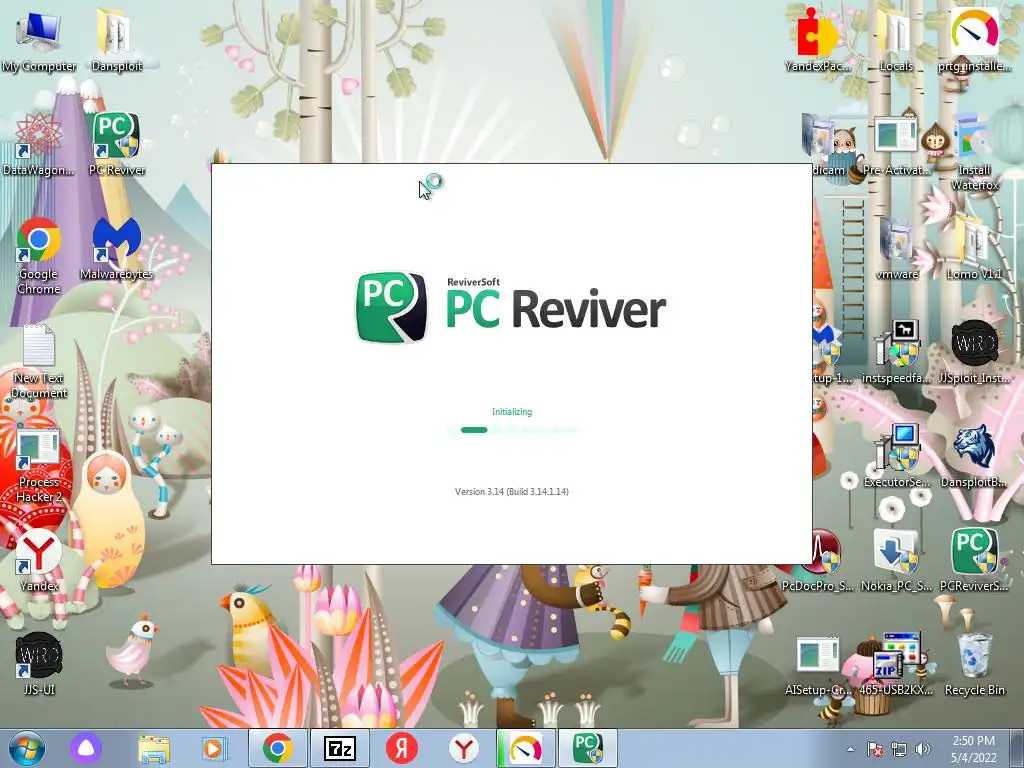Open 465-USB2KX... zip archive
The height and width of the screenshot is (768, 1024).
click(896, 664)
